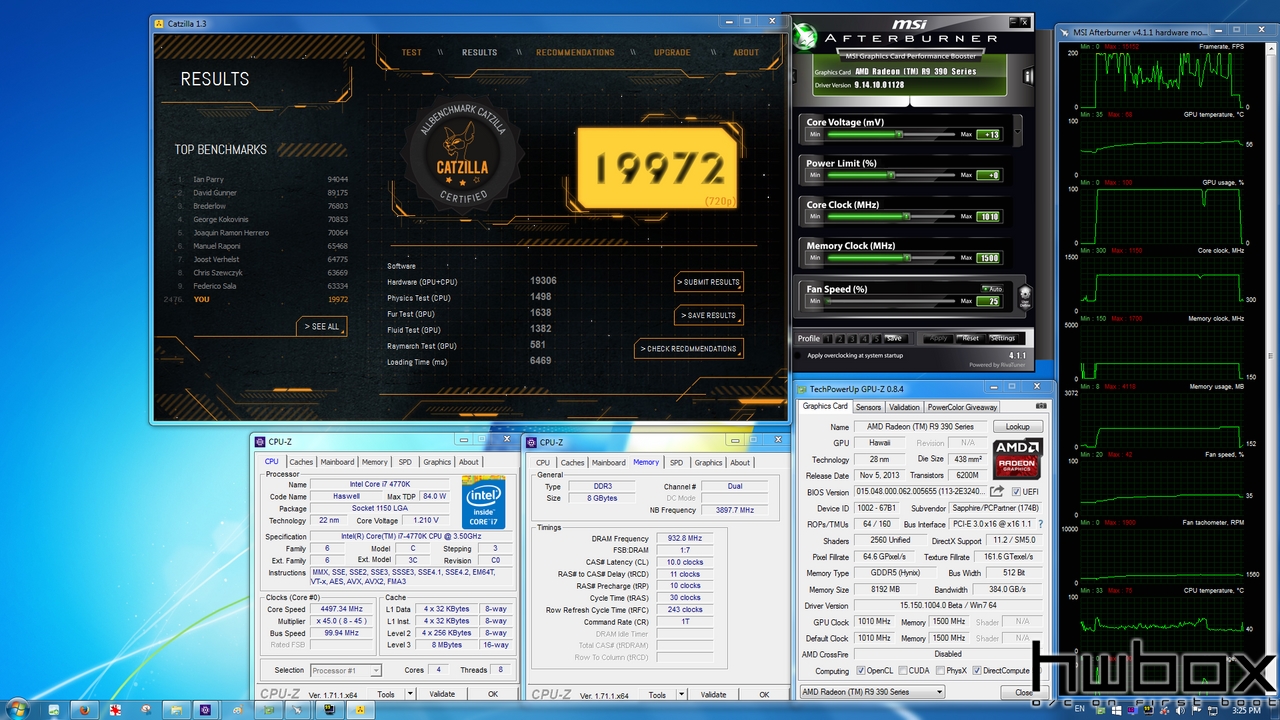Click Reset button in Afterburner
The image size is (1280, 720).
(970, 338)
